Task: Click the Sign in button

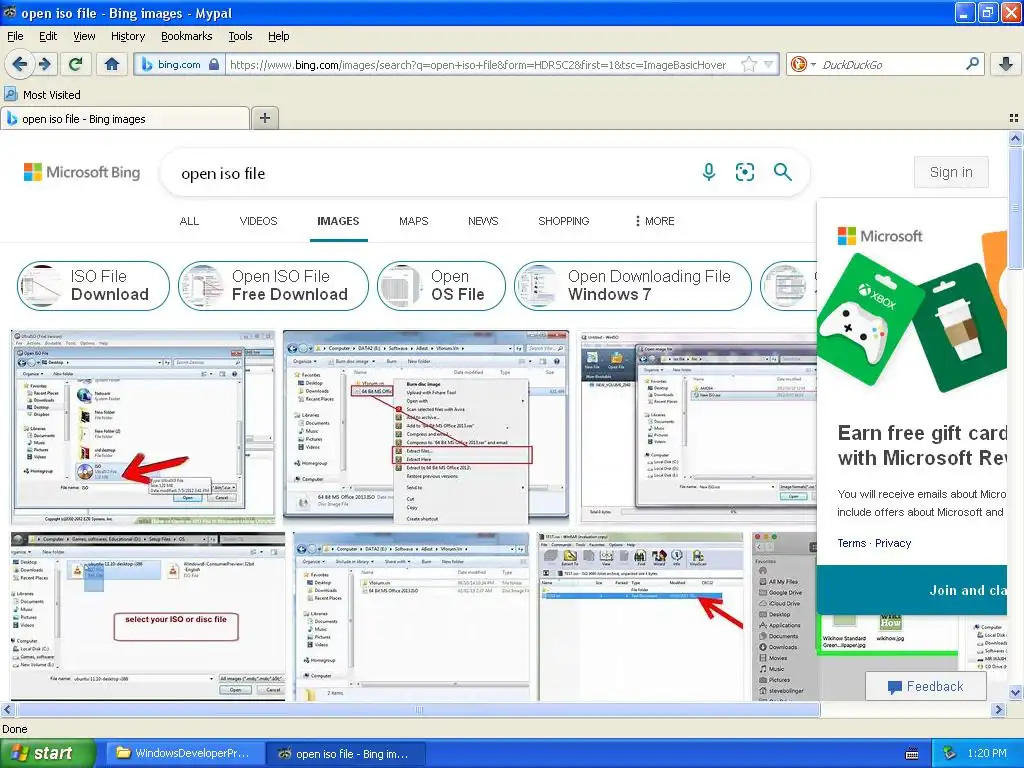Action: pyautogui.click(x=951, y=172)
